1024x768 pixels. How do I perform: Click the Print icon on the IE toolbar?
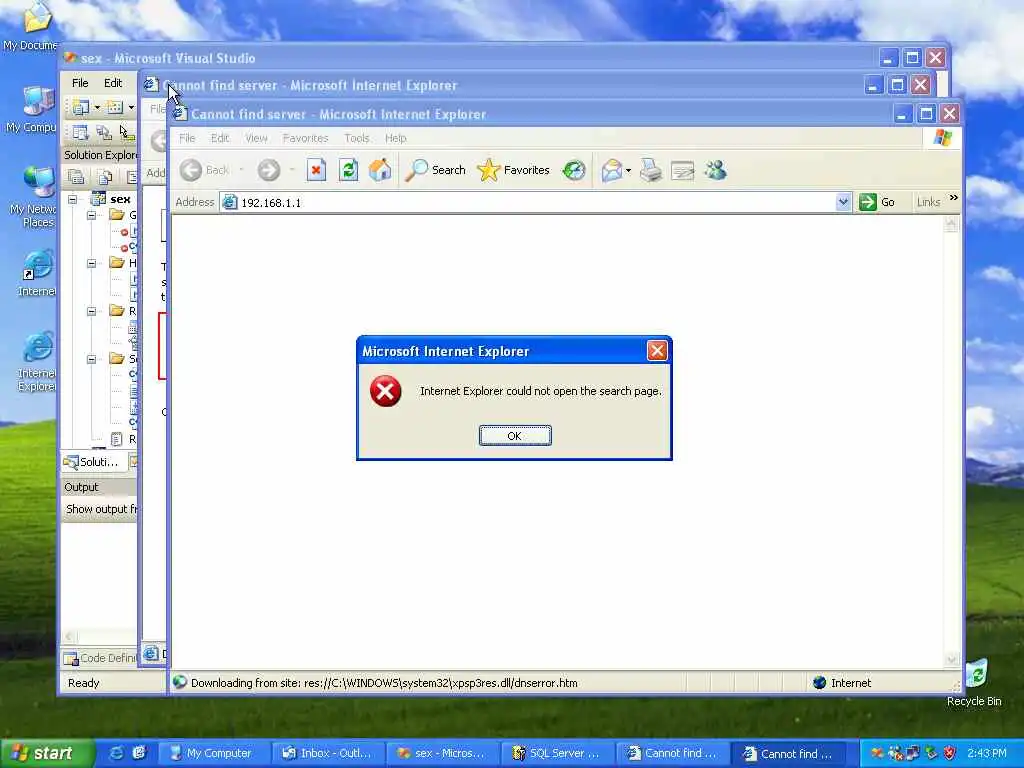(650, 170)
